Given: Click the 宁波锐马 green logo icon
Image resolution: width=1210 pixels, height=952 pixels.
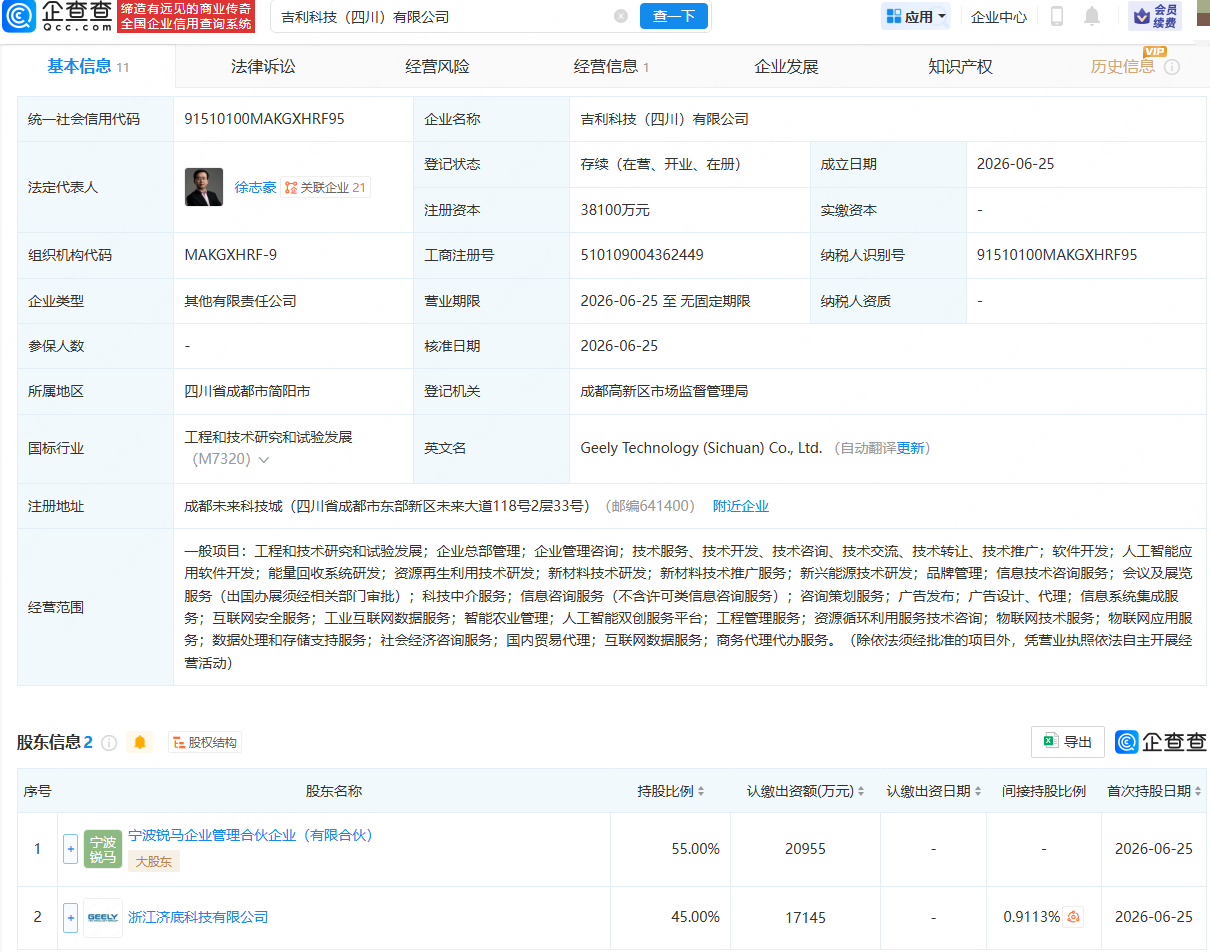Looking at the screenshot, I should (x=103, y=849).
